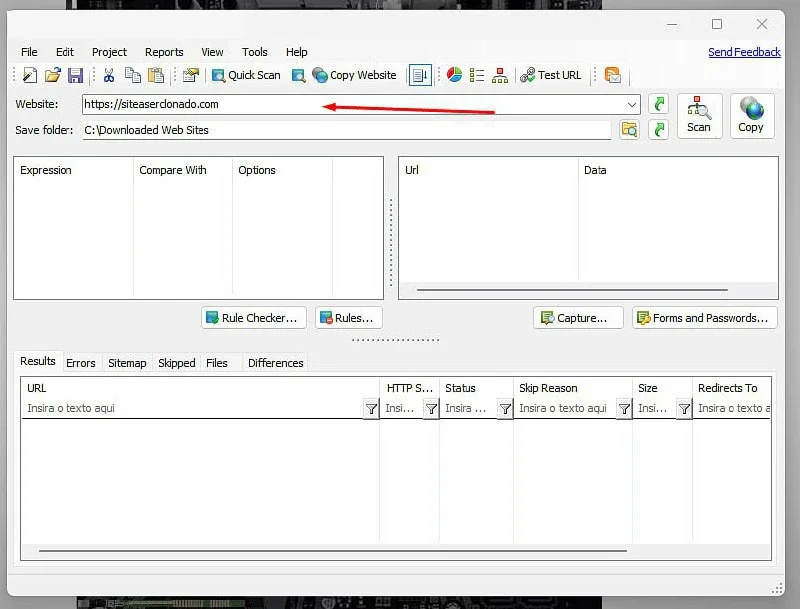Screen dimensions: 800x609
Task: Click the sitemap tree toolbar icon
Action: pyautogui.click(x=499, y=75)
